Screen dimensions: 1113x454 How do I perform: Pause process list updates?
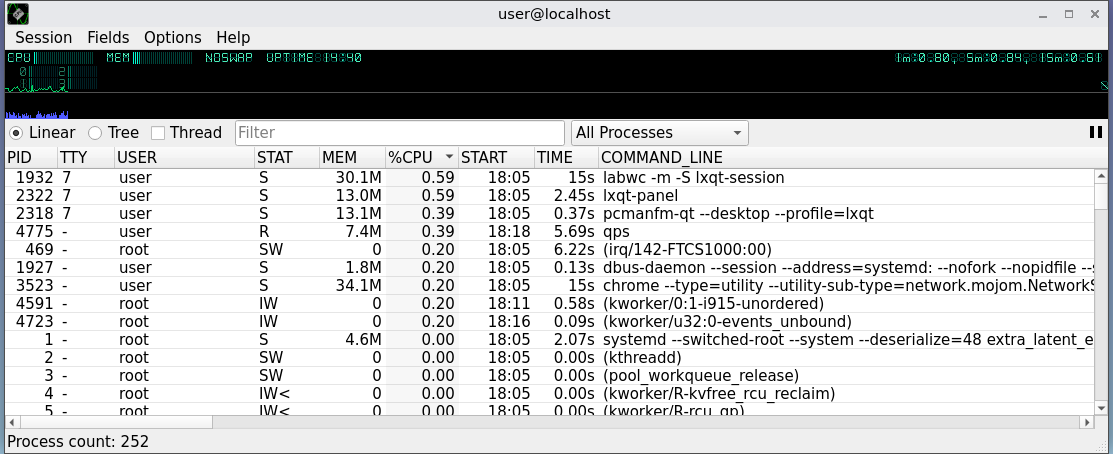pos(1096,132)
